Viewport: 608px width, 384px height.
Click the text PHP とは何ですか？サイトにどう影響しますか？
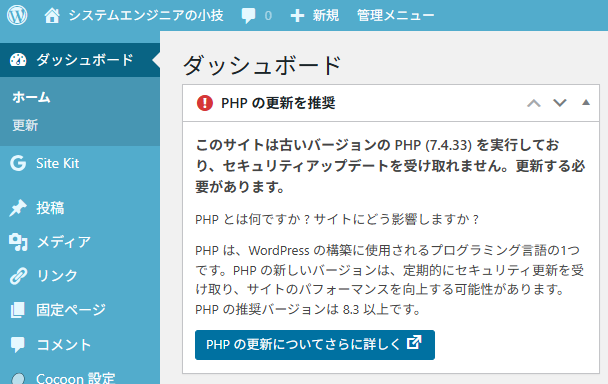point(337,219)
